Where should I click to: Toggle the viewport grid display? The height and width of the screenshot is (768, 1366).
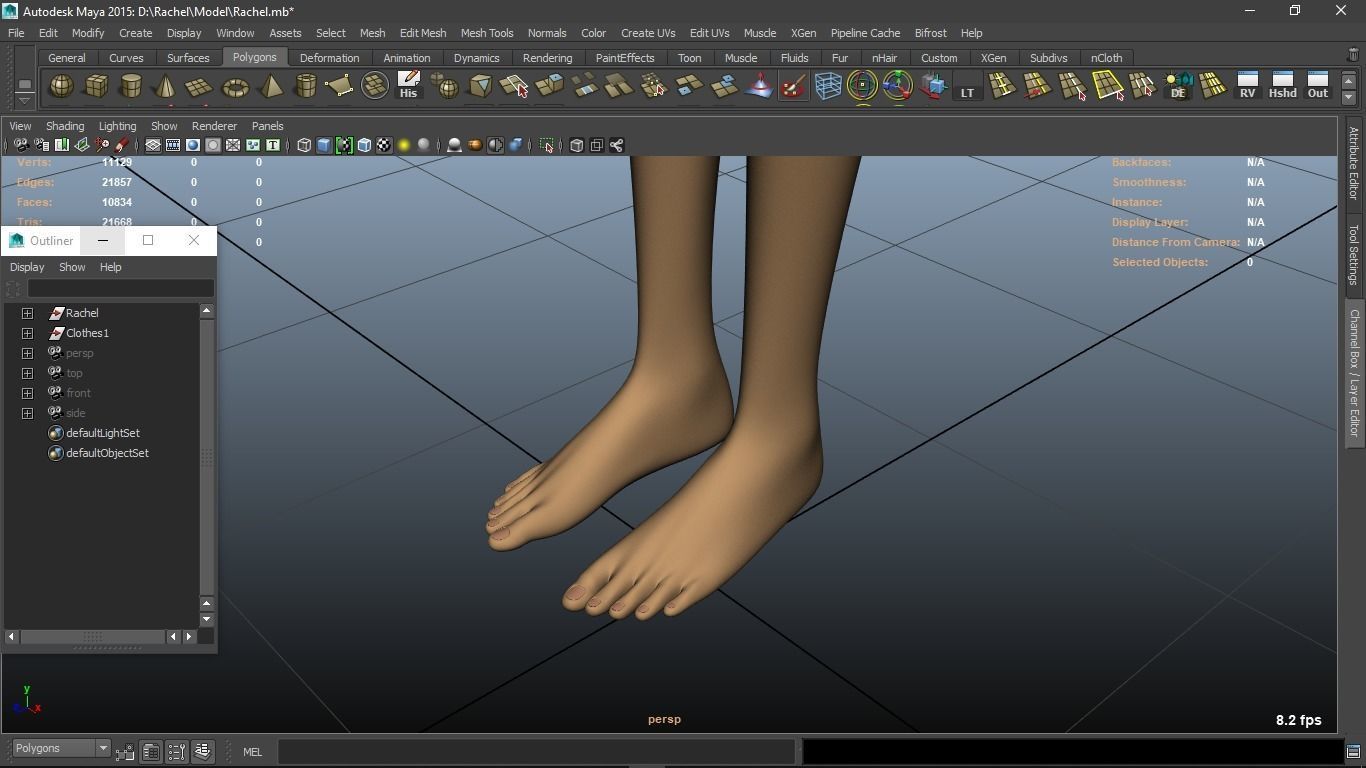tap(153, 145)
